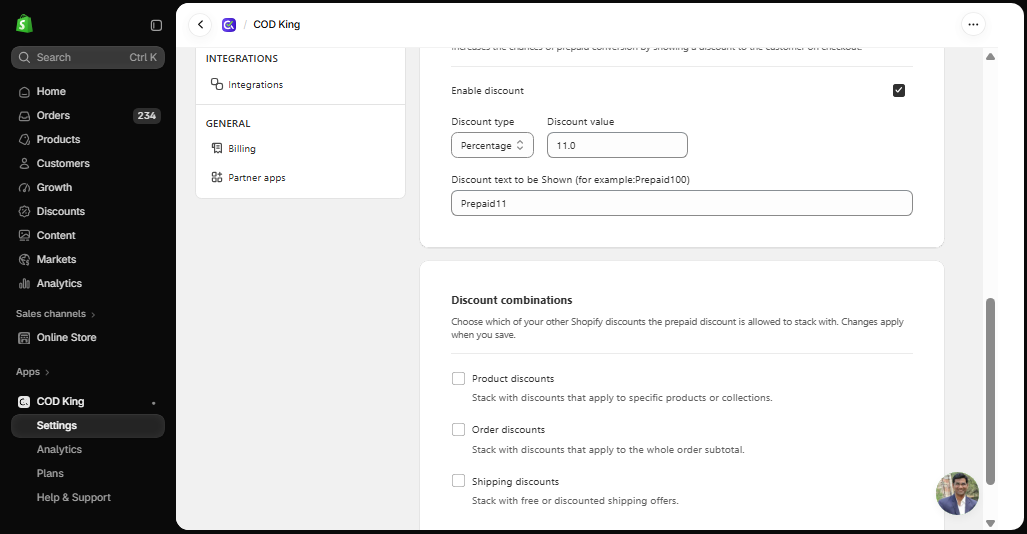Open the Billing settings link

(242, 149)
